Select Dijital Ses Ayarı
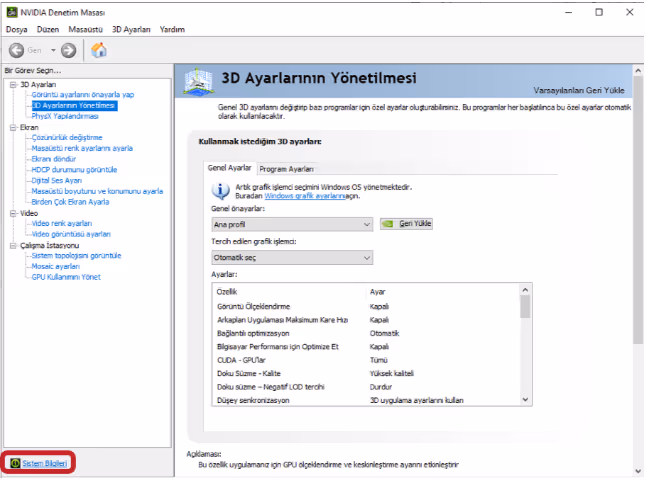 pos(57,180)
